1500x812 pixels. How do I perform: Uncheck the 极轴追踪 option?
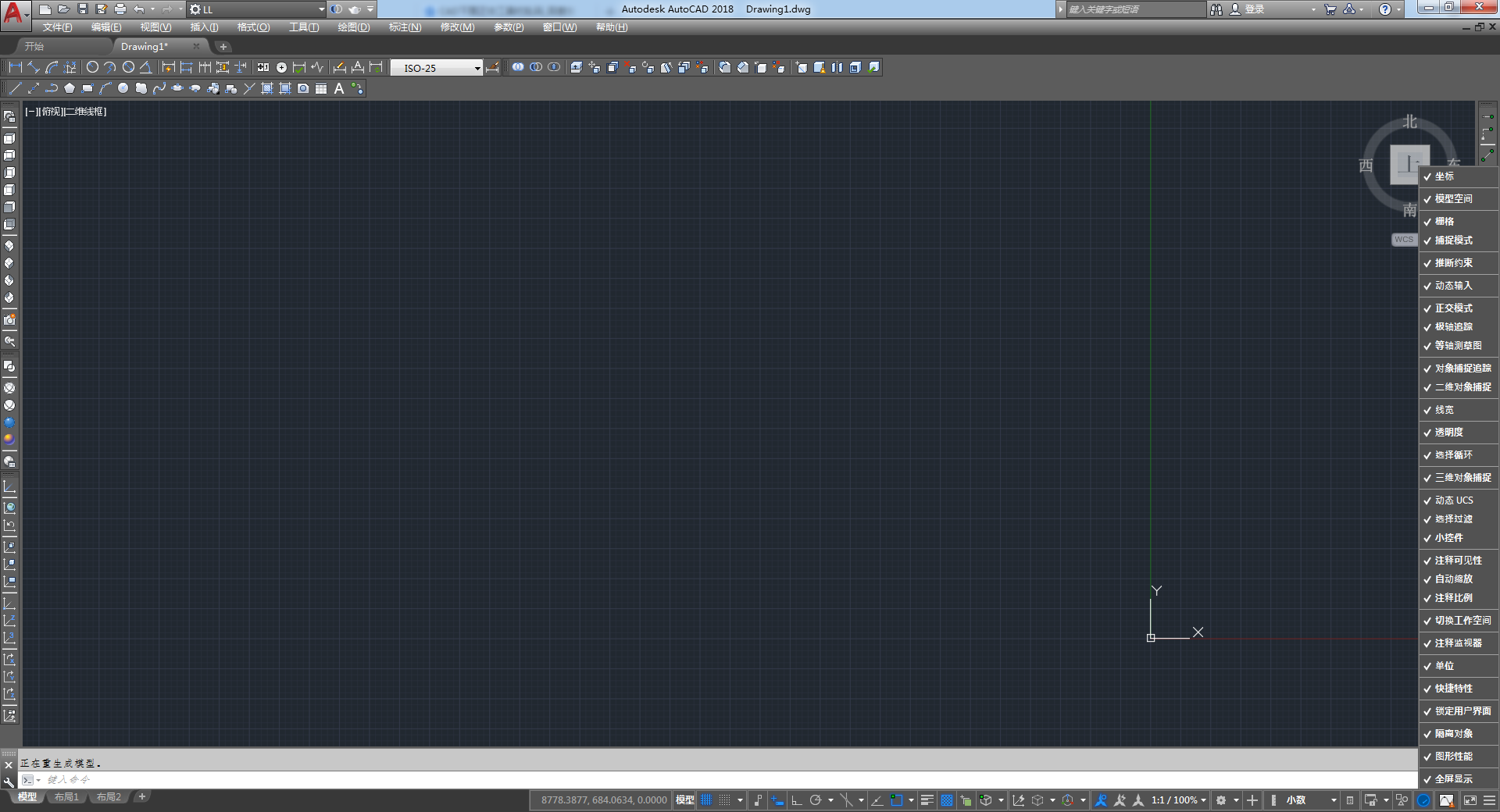pyautogui.click(x=1458, y=327)
